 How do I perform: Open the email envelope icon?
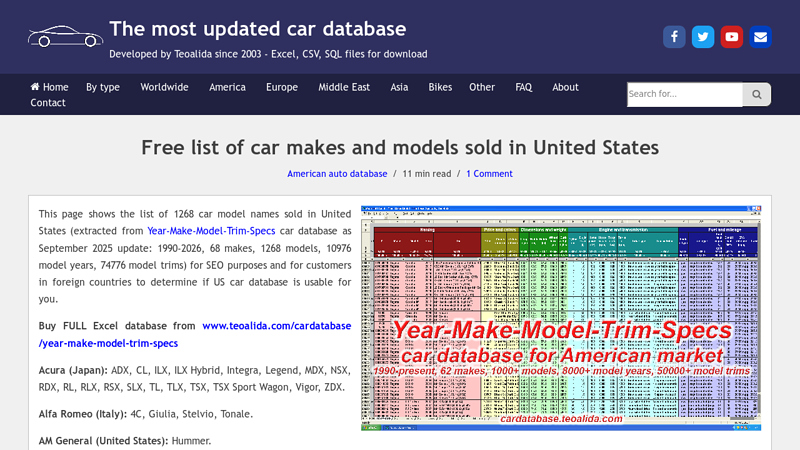coord(760,37)
